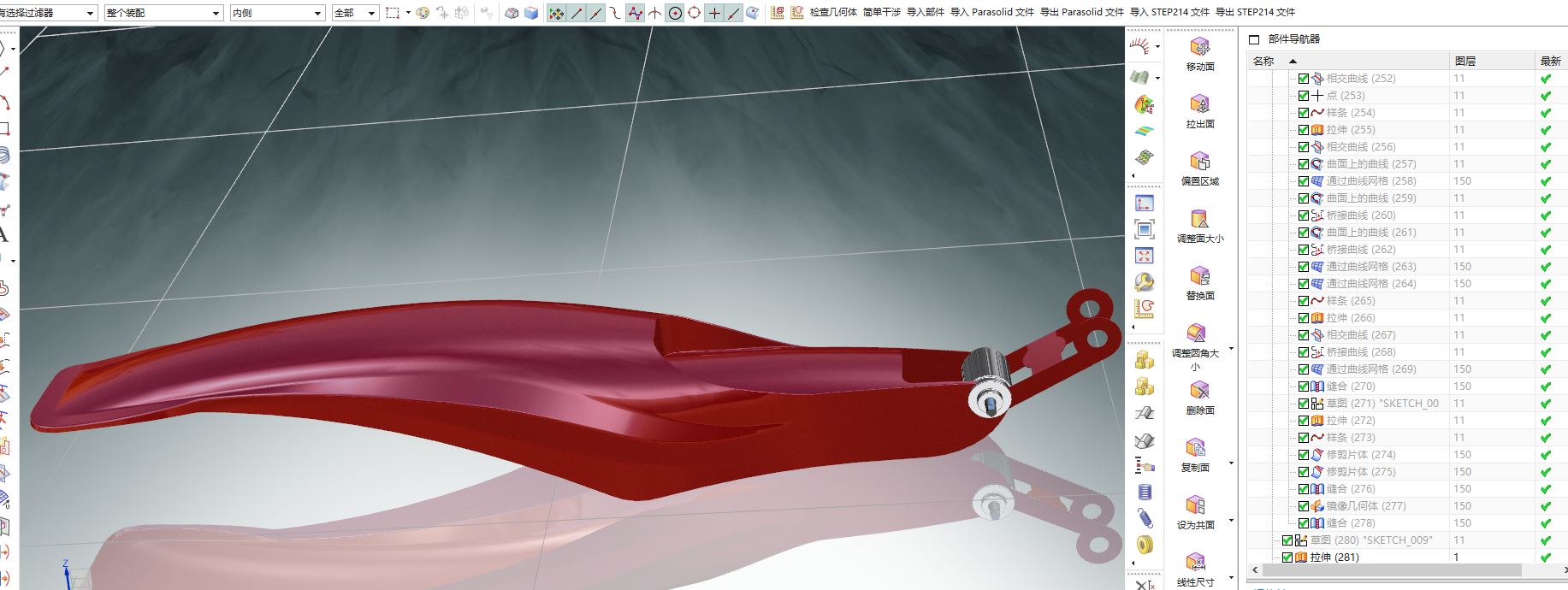Image resolution: width=1568 pixels, height=590 pixels.
Task: Click 简单干涉 in the toolbar
Action: 882,13
